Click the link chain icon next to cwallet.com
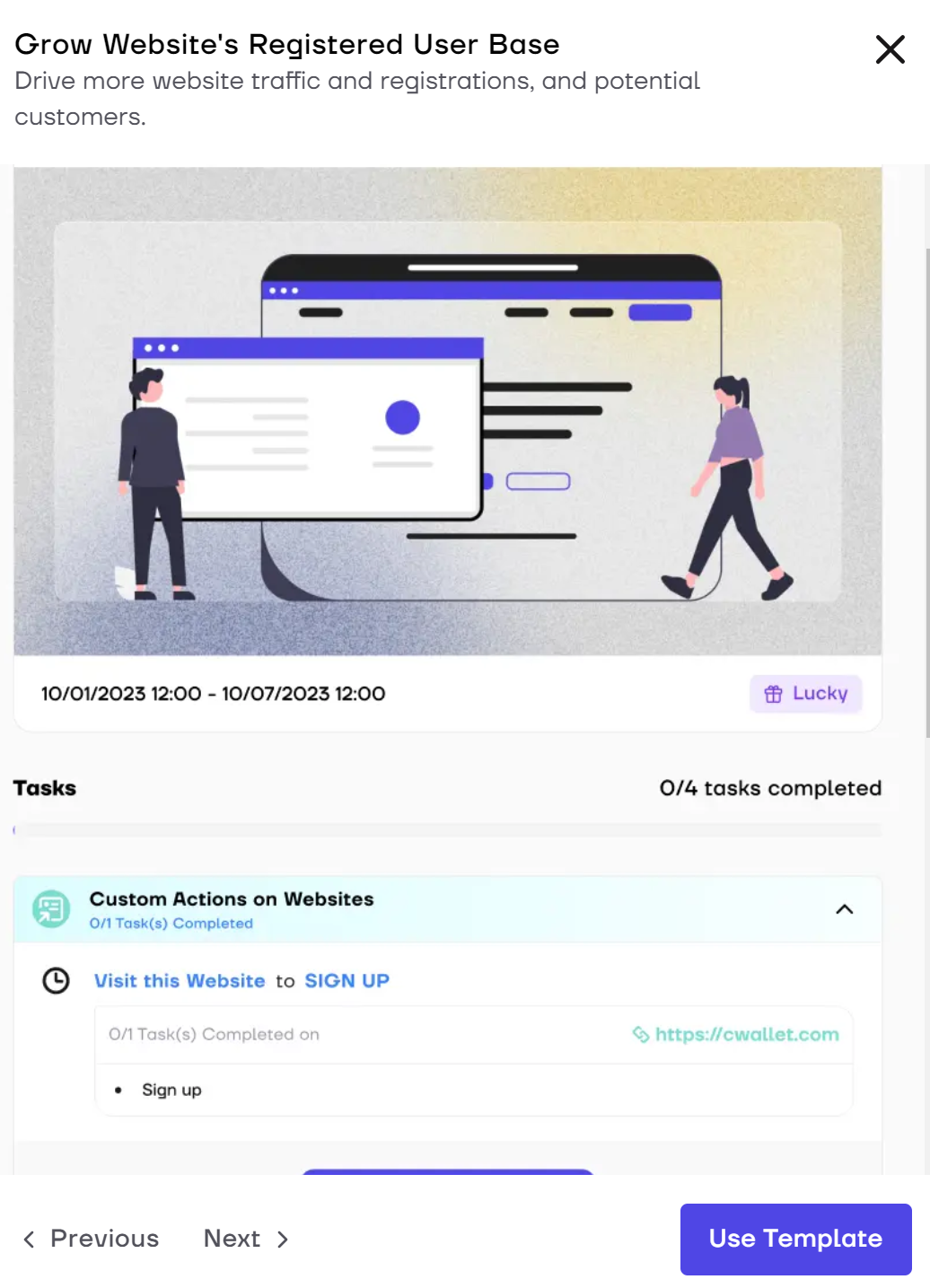930x1288 pixels. point(641,1034)
